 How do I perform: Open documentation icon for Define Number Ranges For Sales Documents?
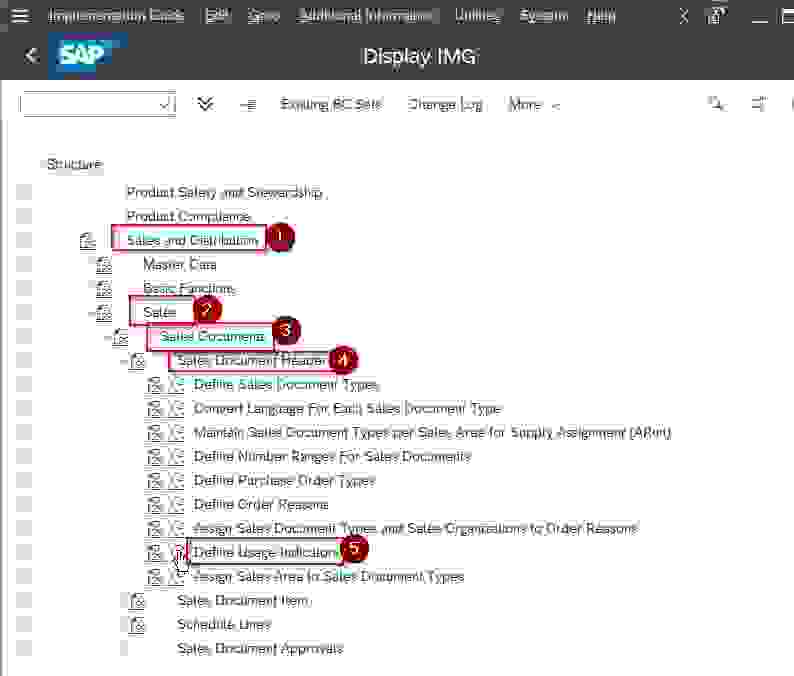(155, 457)
